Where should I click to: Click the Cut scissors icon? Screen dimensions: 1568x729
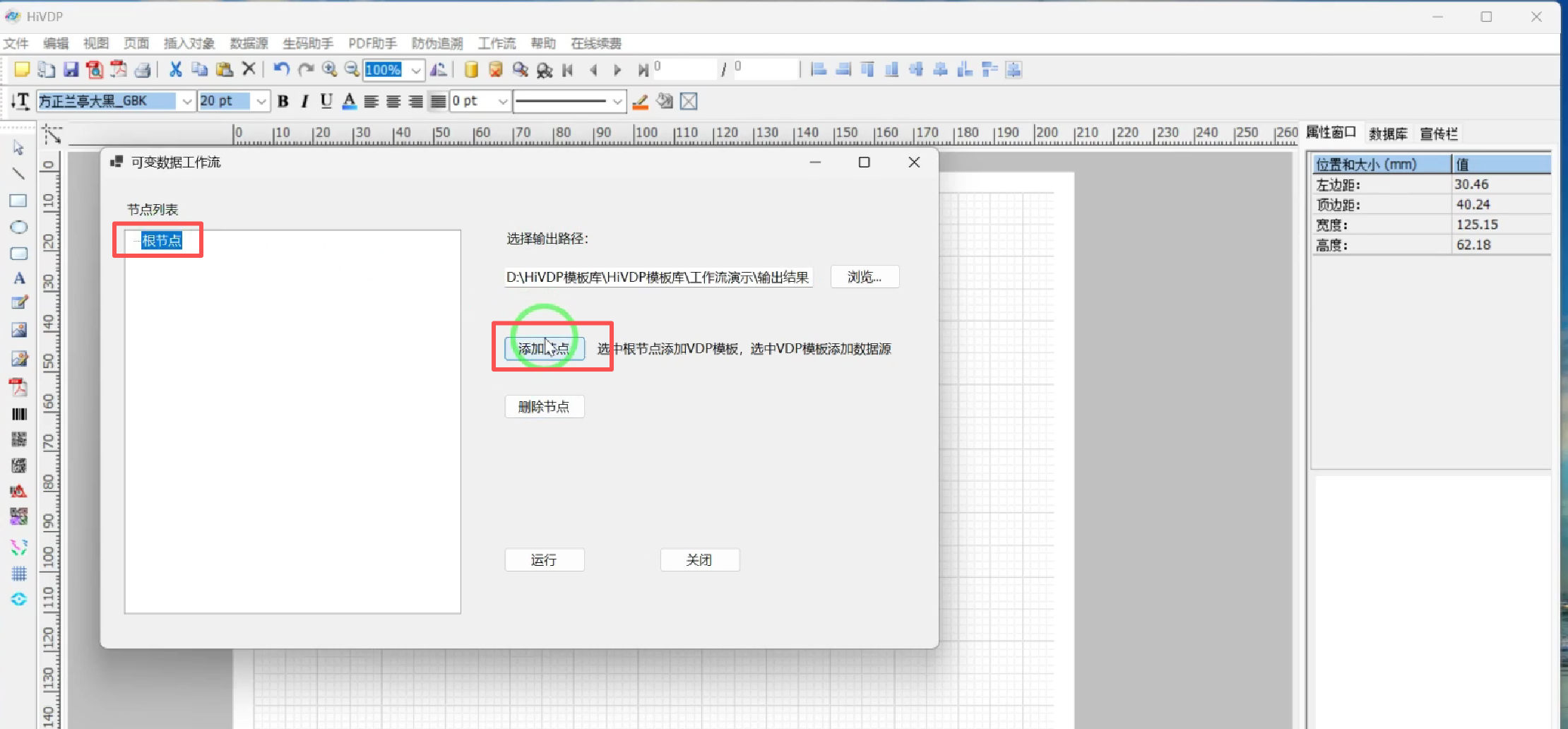click(x=176, y=69)
